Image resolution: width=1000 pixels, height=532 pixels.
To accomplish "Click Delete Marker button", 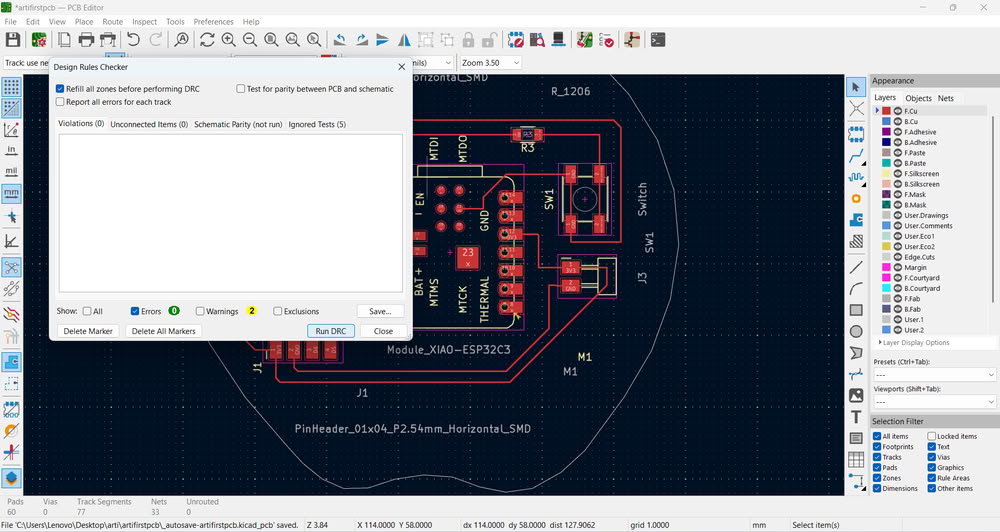I will (88, 331).
